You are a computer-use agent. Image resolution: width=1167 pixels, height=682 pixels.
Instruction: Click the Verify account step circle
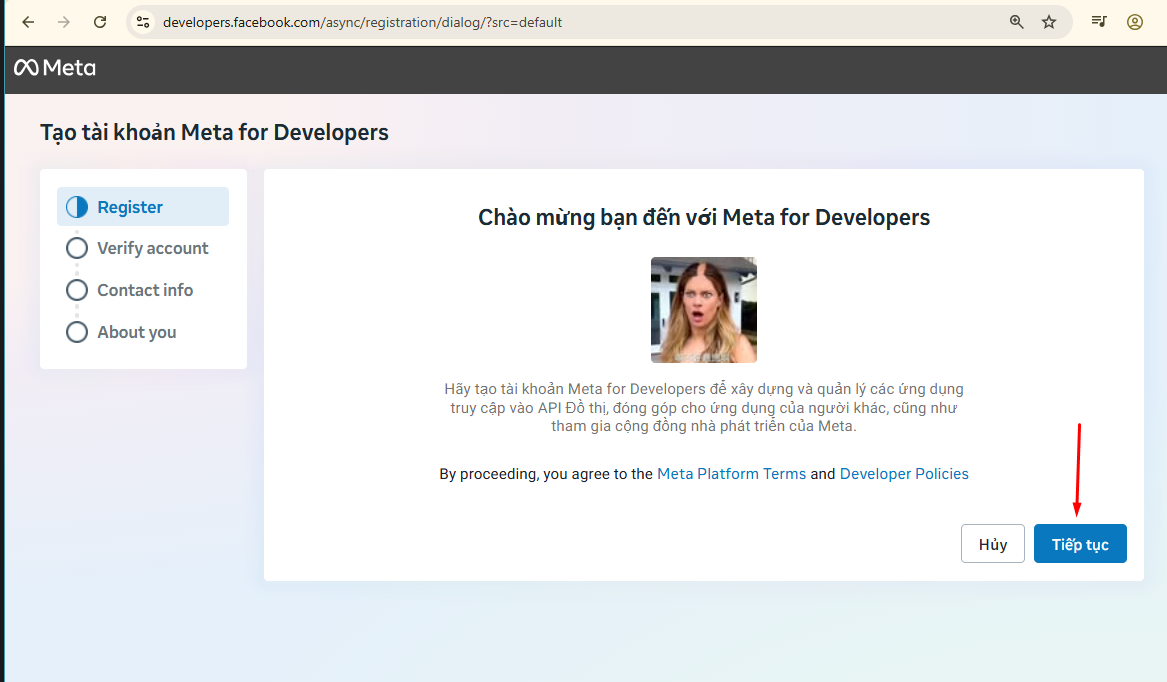pos(77,248)
